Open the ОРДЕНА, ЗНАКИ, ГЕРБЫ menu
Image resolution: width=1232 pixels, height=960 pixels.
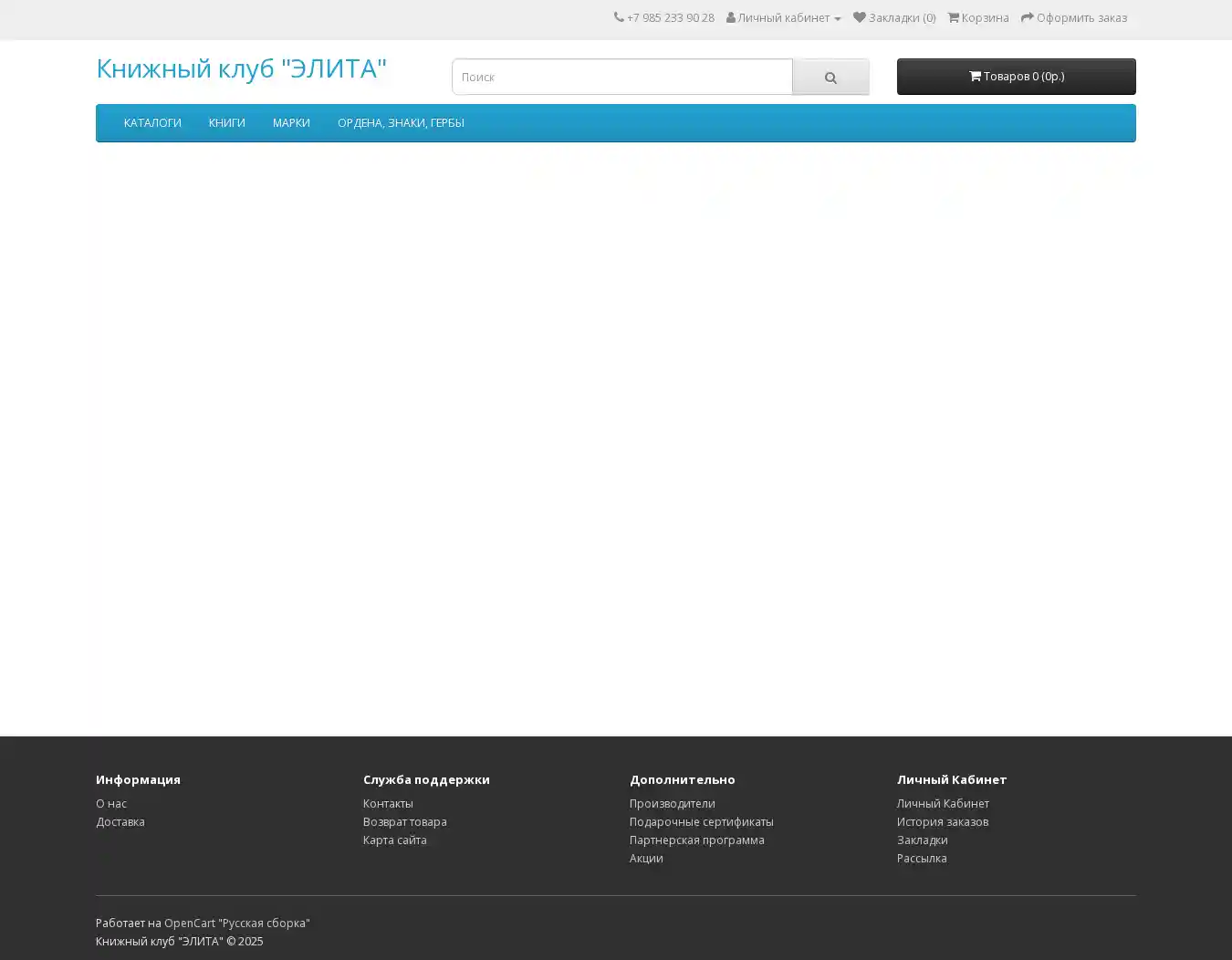tap(401, 123)
